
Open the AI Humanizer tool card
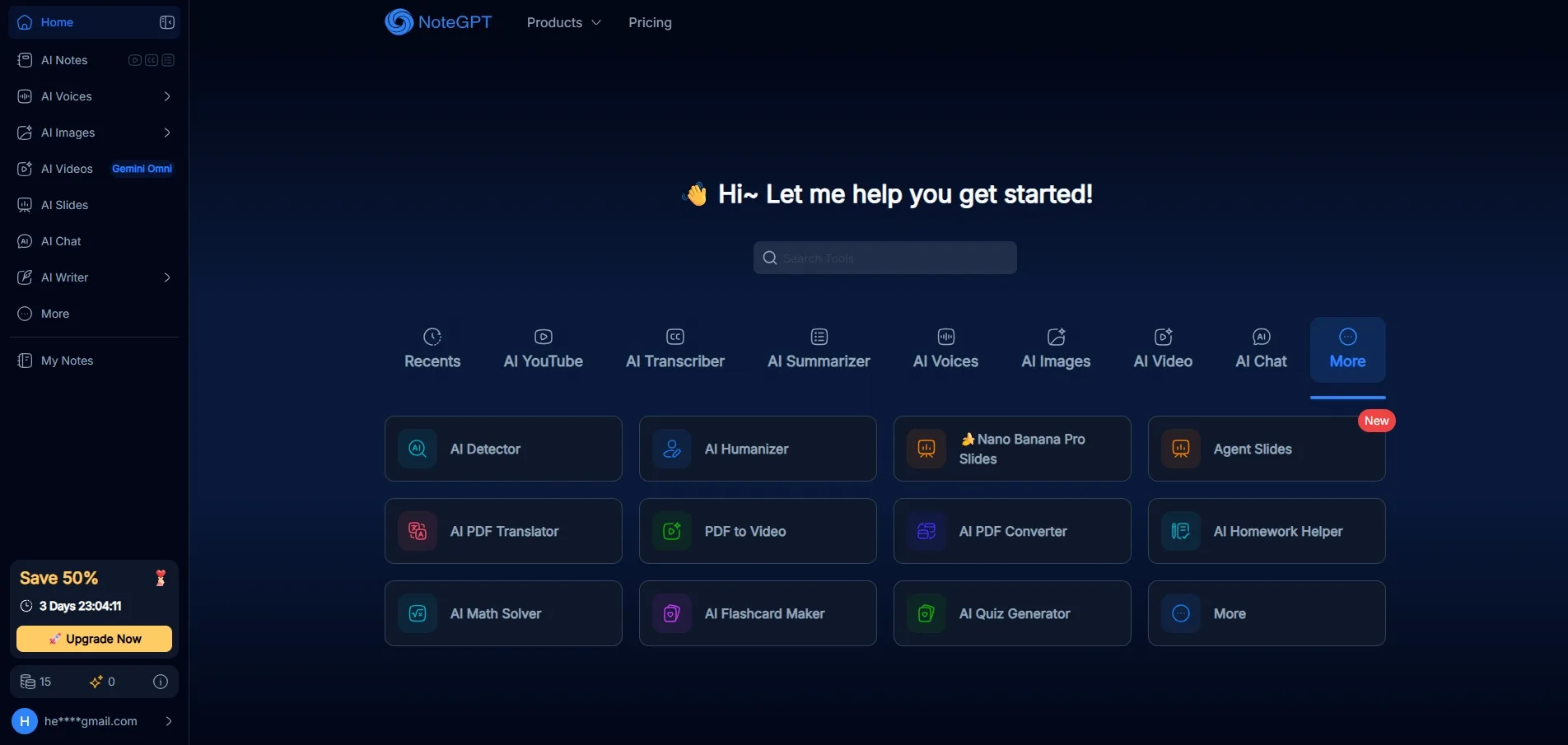click(758, 449)
